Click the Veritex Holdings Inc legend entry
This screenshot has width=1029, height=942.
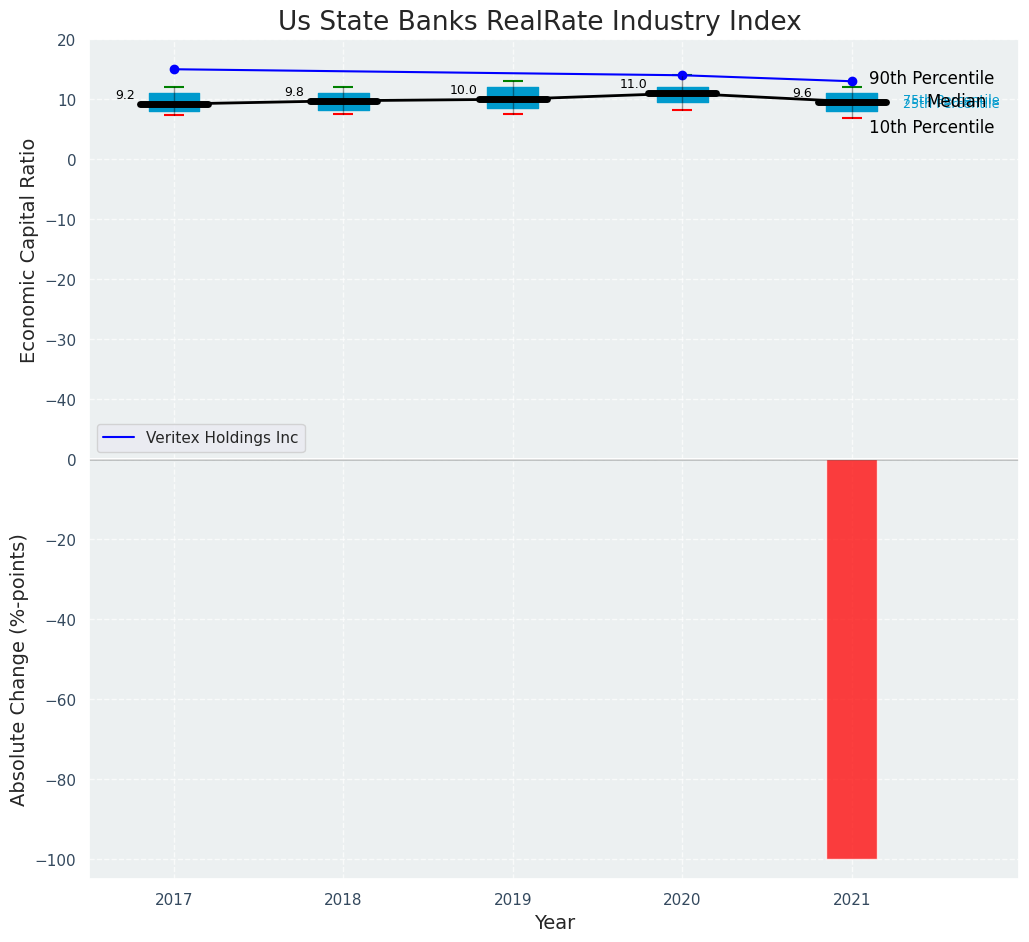[x=221, y=438]
